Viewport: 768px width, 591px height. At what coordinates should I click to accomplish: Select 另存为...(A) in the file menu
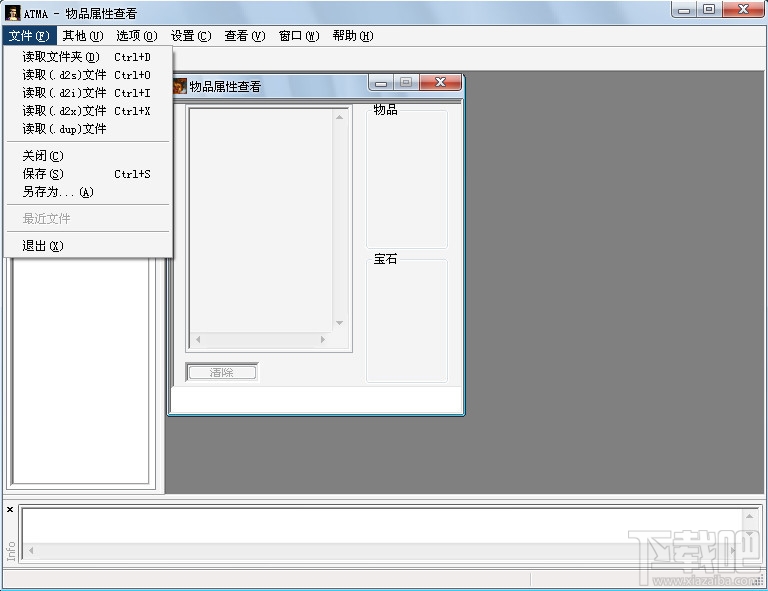coord(88,192)
